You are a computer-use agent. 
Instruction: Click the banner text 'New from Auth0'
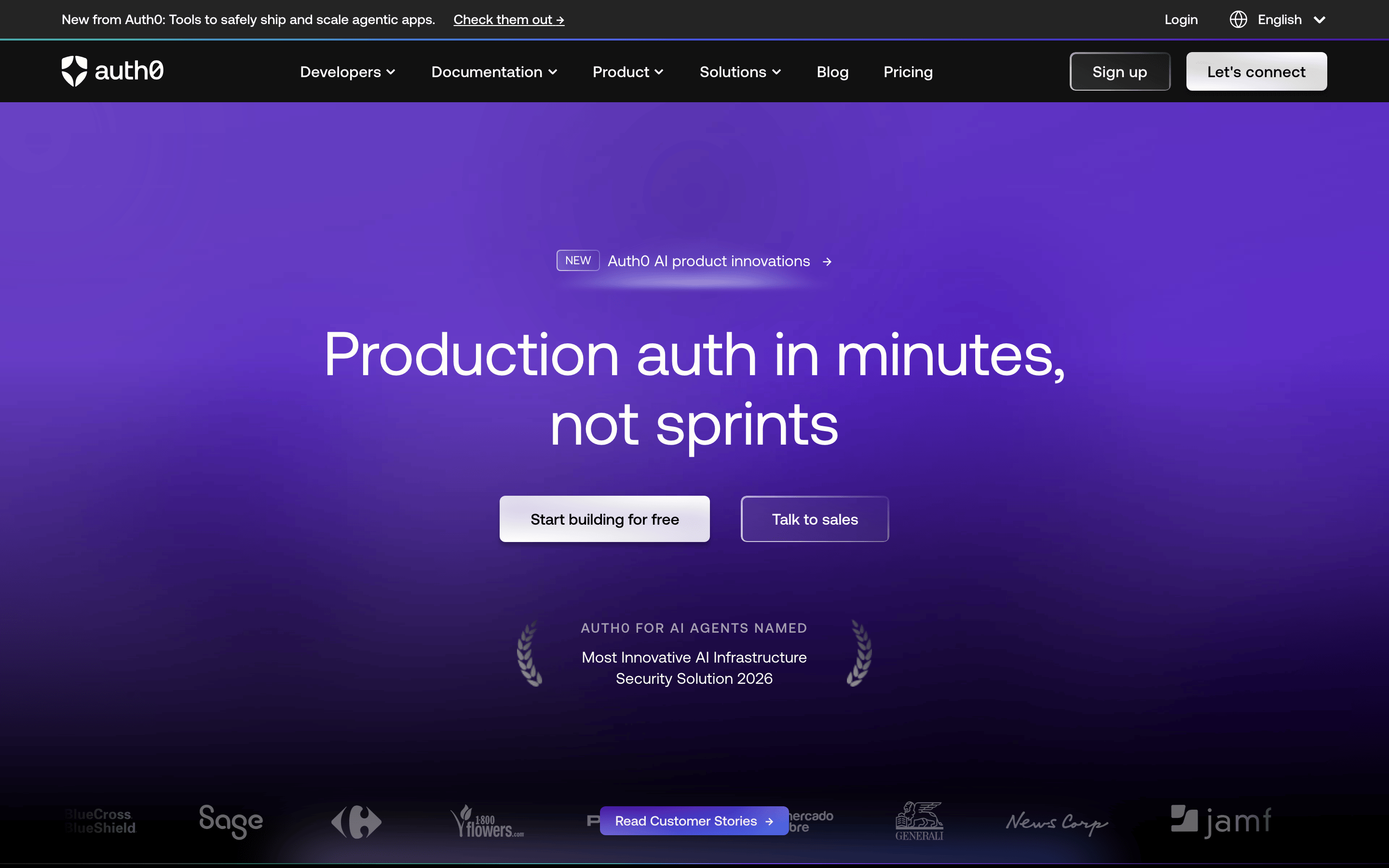coord(248,19)
